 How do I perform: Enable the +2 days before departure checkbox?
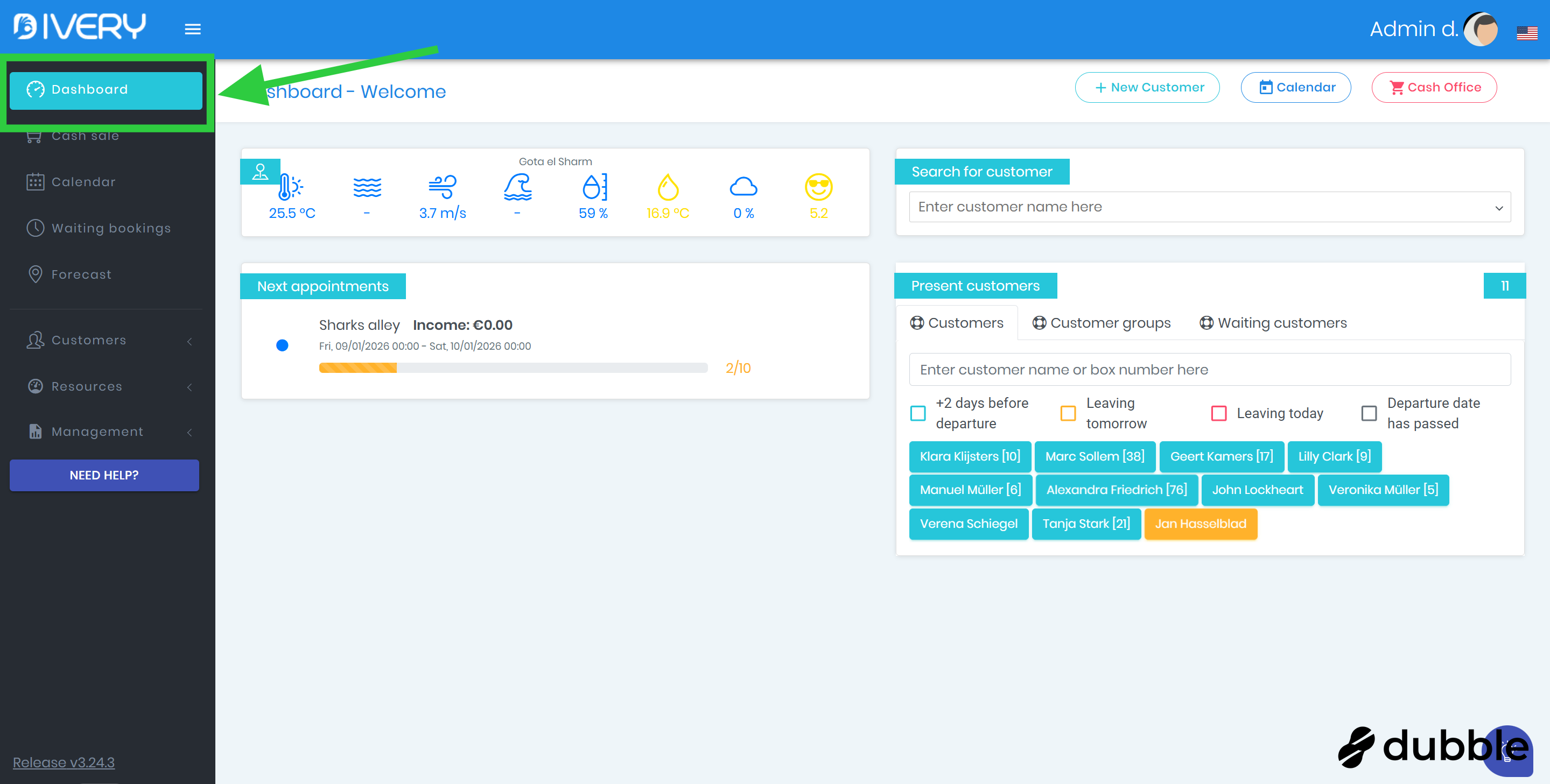pyautogui.click(x=918, y=414)
